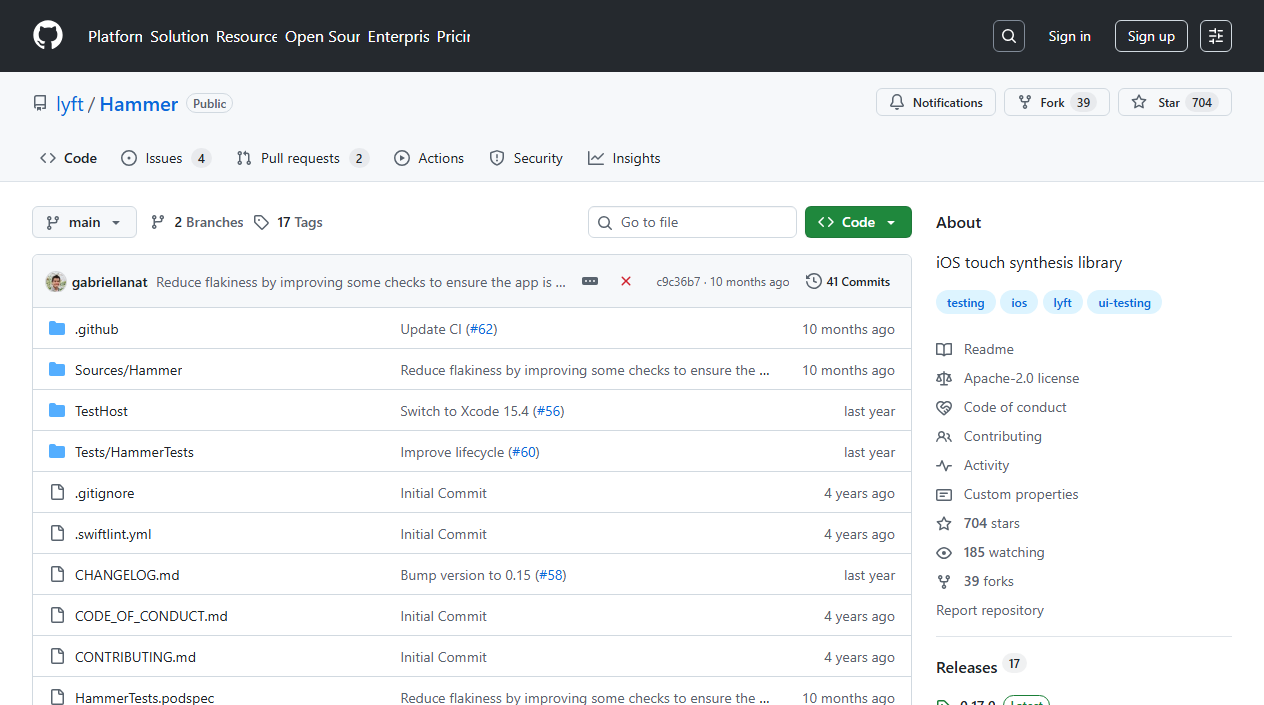This screenshot has width=1264, height=705.
Task: Click the Activity pulse icon
Action: [x=944, y=465]
